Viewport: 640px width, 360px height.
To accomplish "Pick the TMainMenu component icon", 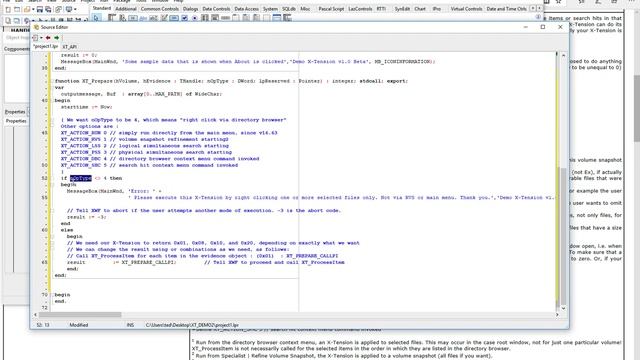I will (112, 18).
